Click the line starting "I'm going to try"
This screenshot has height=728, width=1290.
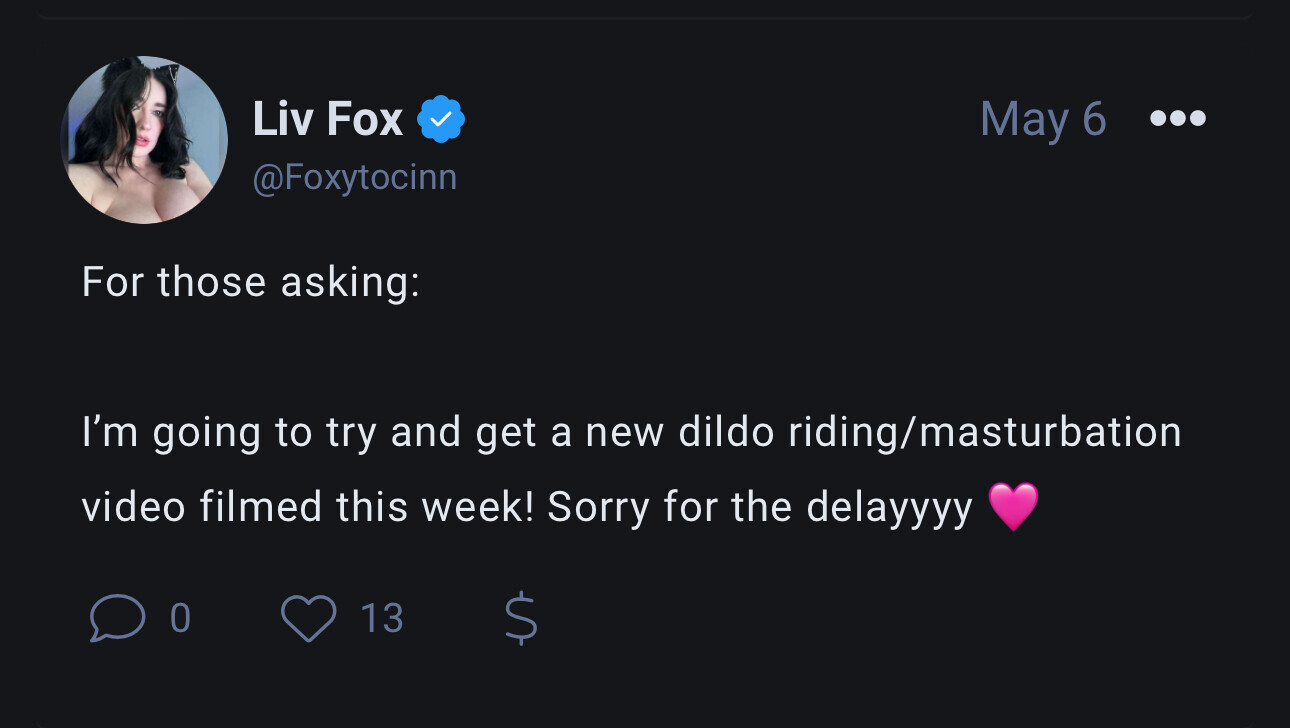point(631,432)
